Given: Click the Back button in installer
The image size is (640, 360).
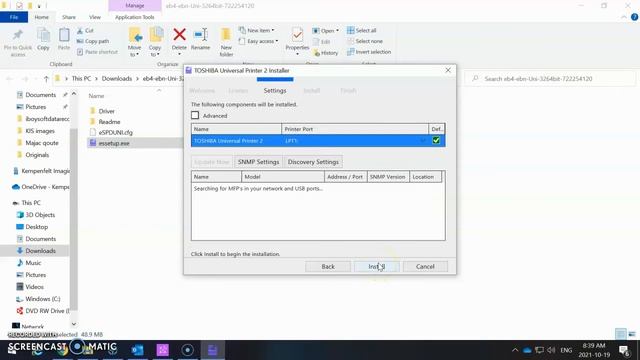Looking at the screenshot, I should 328,267.
